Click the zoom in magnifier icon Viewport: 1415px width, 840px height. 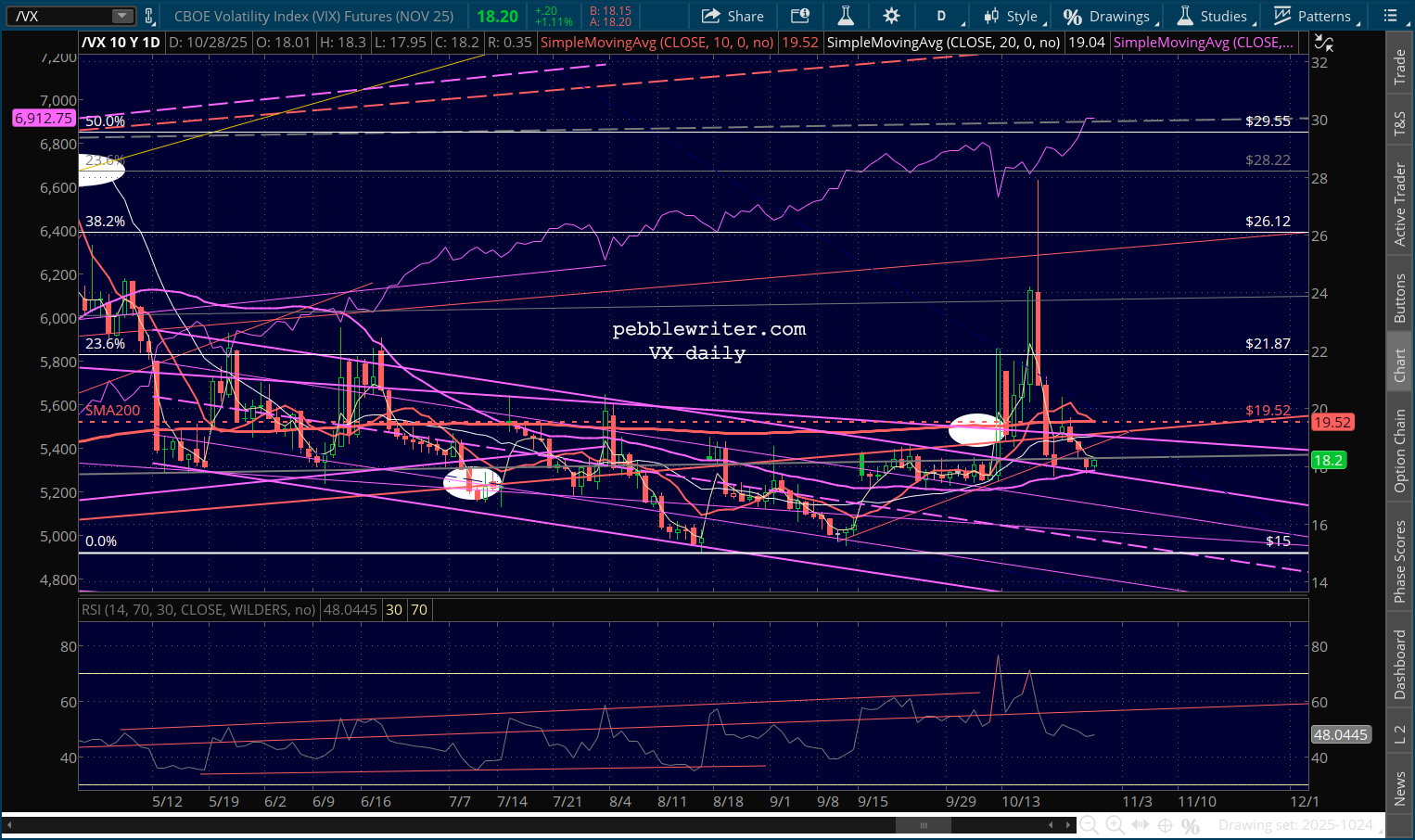1115,825
